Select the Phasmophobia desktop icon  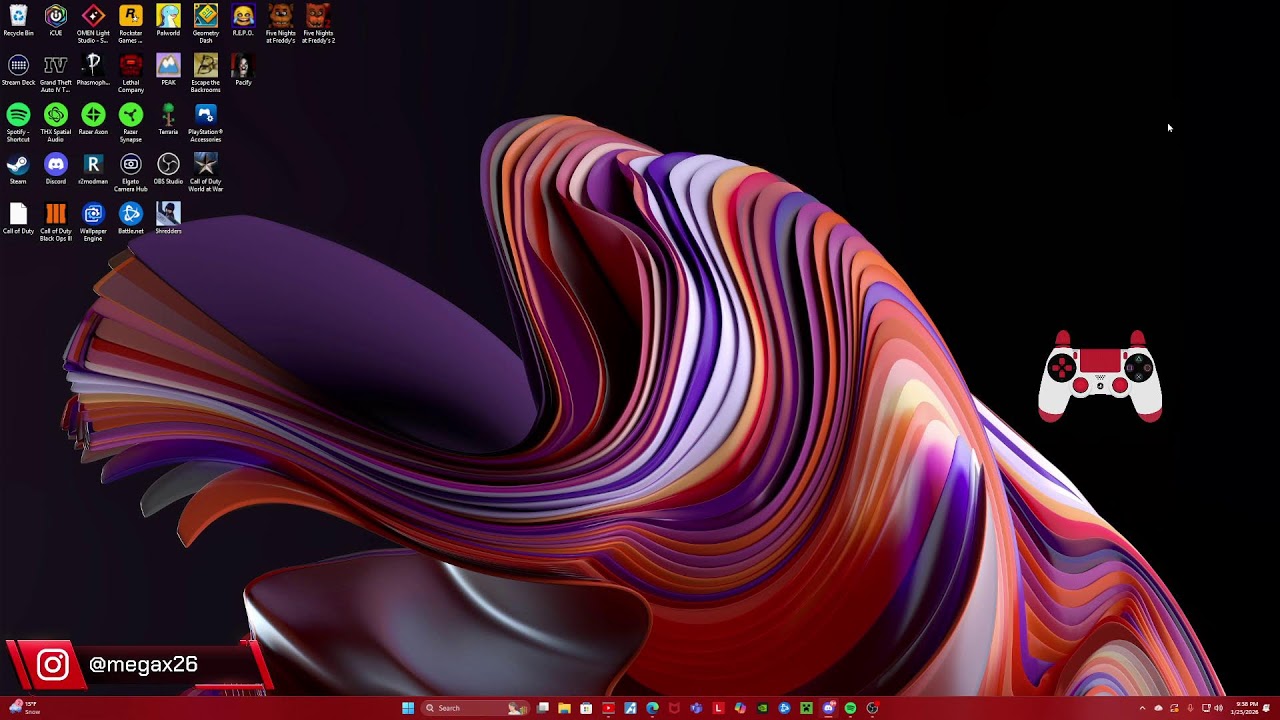point(93,71)
